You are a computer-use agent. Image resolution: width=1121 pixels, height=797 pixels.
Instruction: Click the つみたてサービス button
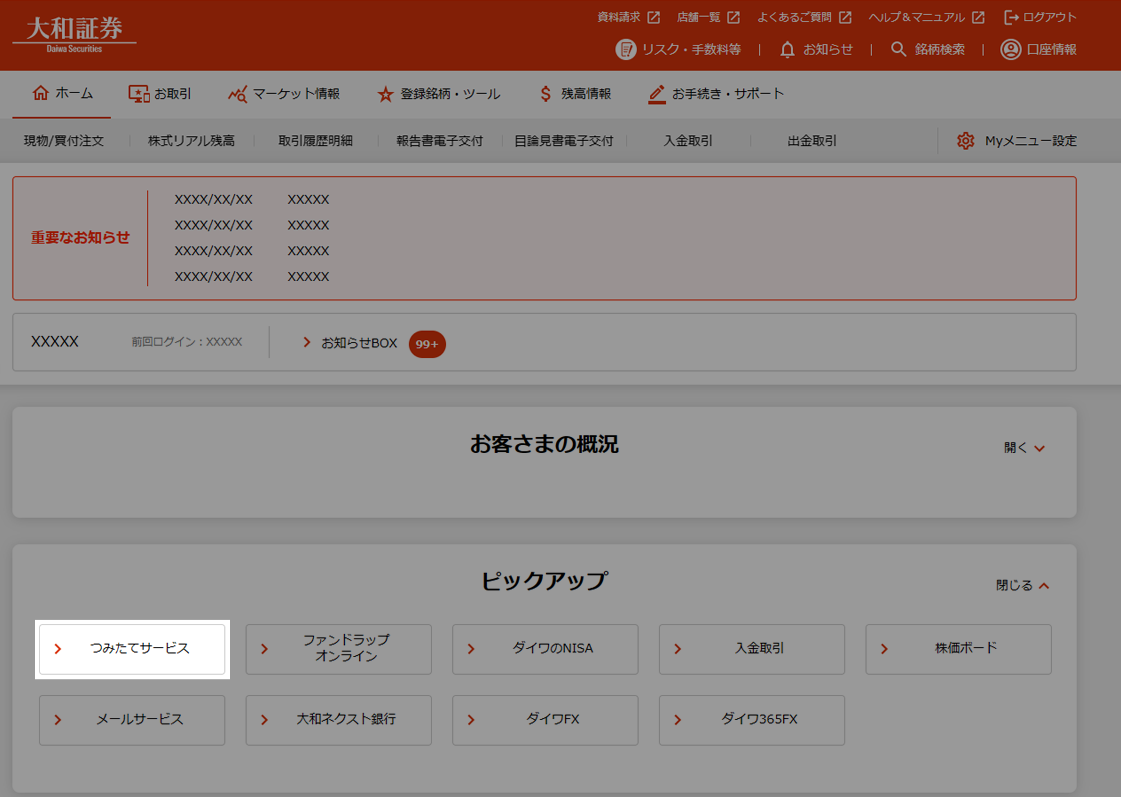tap(132, 649)
